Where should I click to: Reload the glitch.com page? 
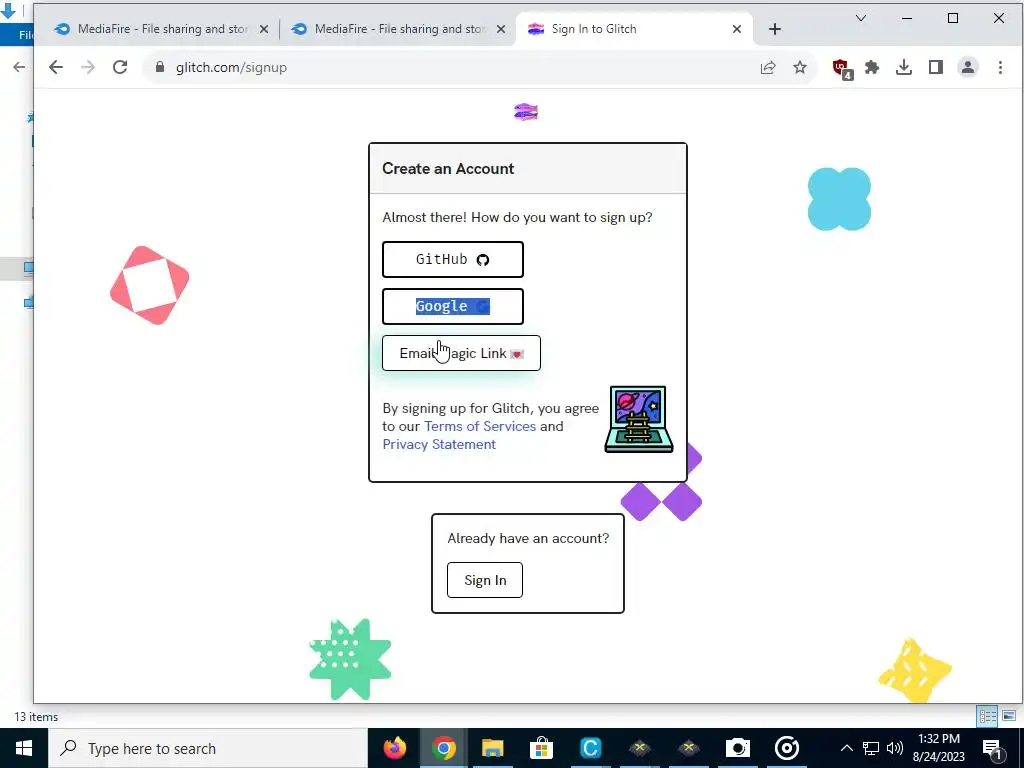[120, 67]
